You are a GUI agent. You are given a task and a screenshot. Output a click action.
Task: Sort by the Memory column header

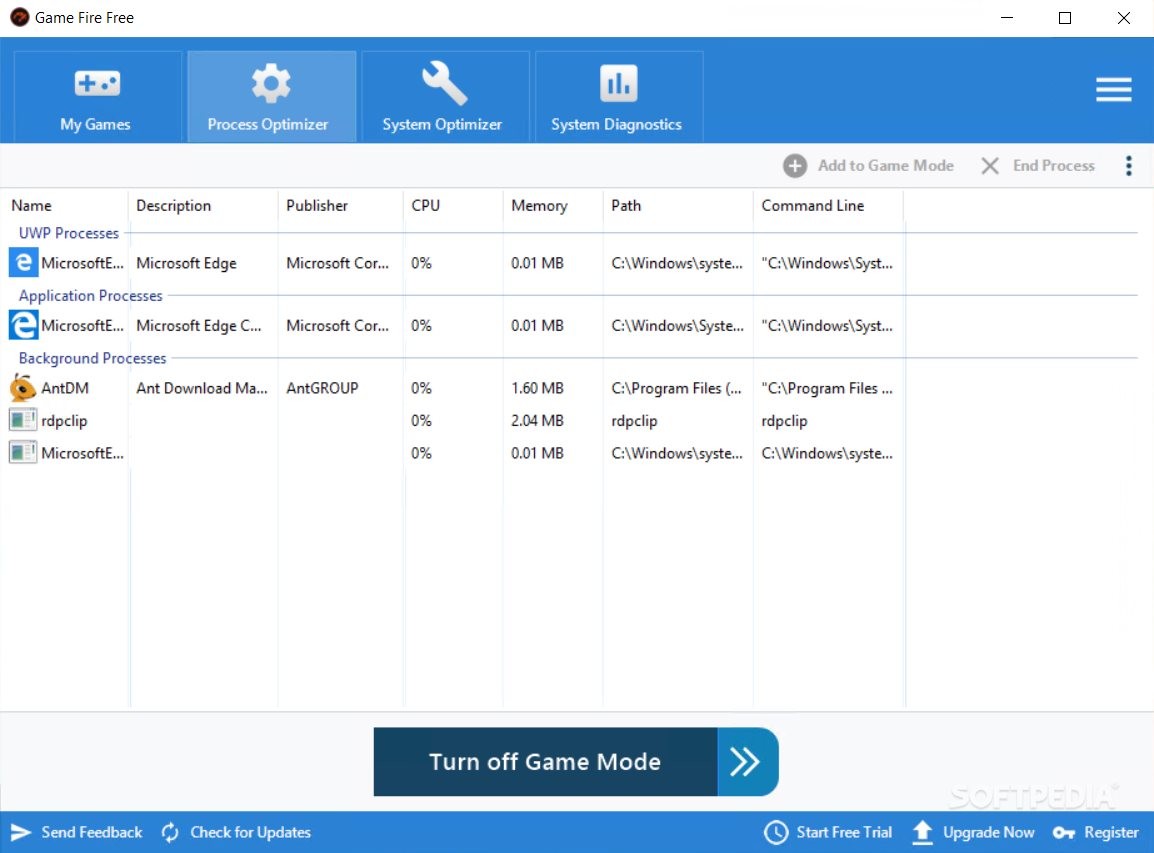point(539,206)
